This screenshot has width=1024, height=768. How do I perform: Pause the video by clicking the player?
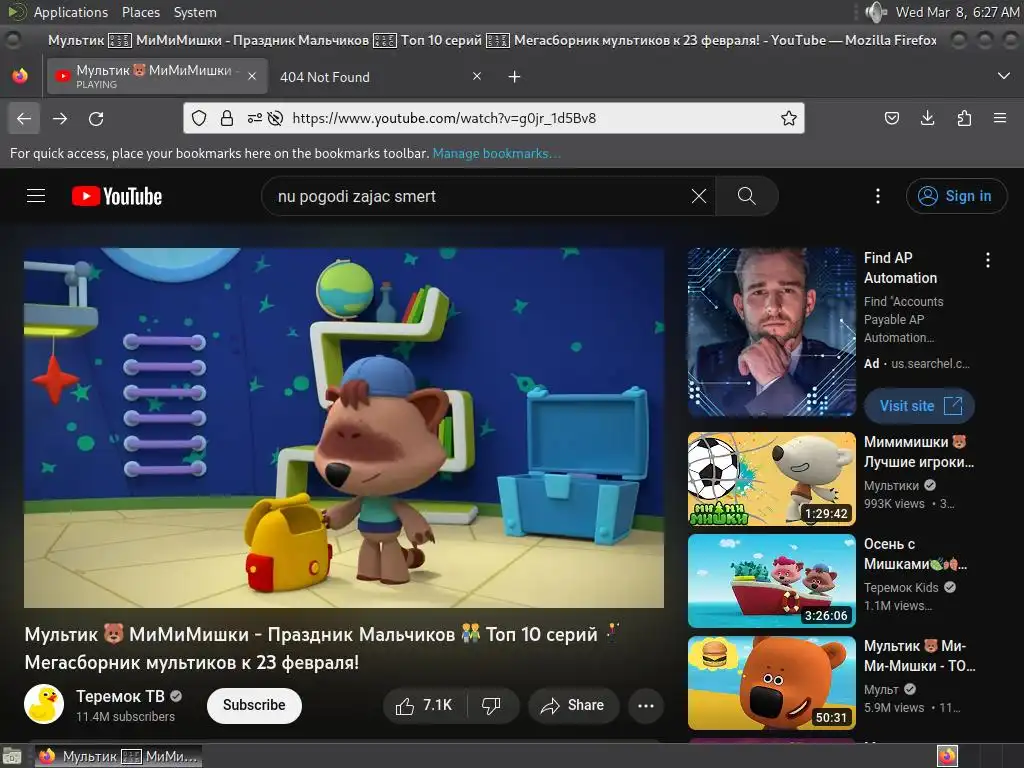click(x=344, y=428)
